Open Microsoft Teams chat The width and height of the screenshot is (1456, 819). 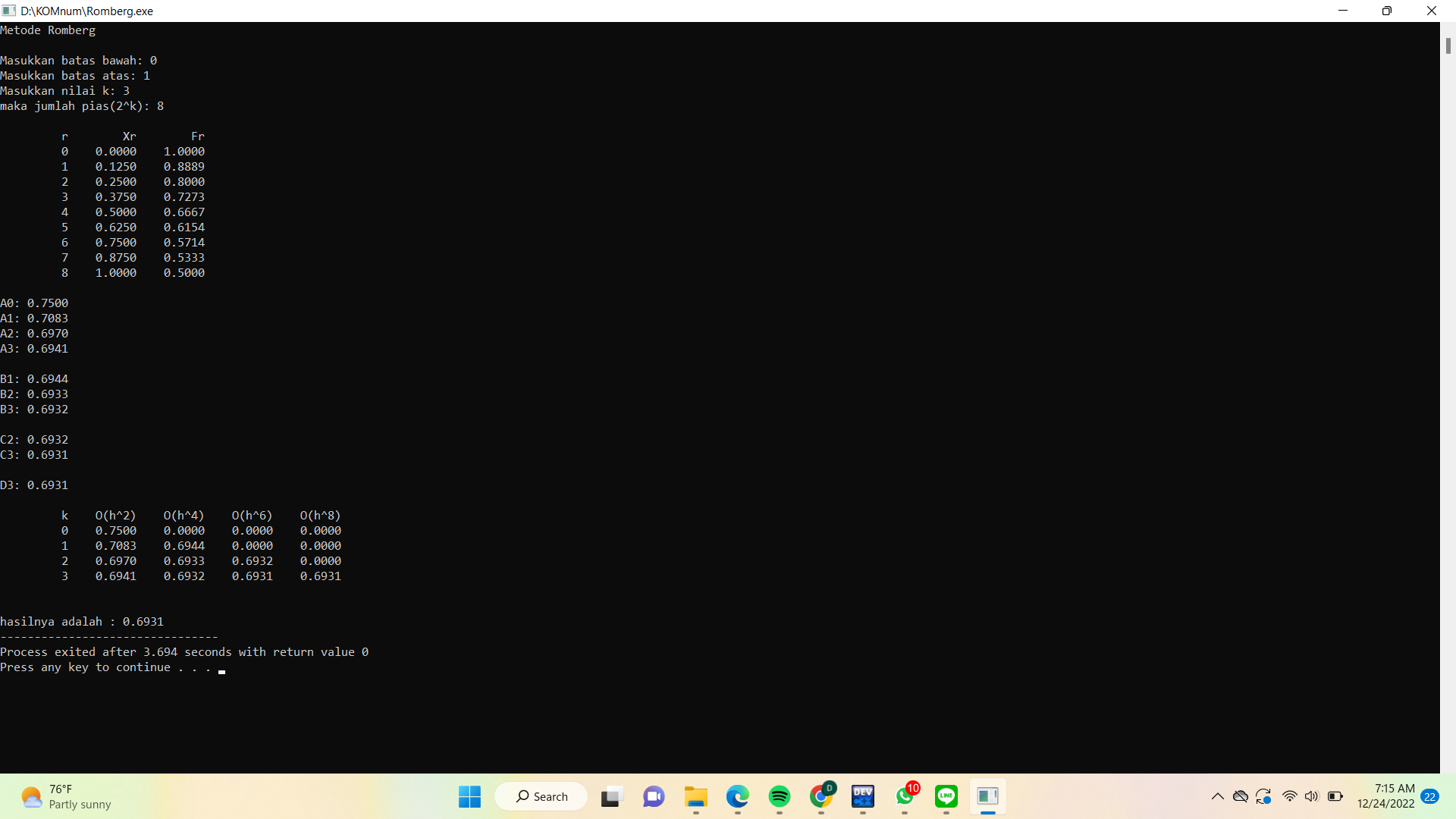[654, 797]
